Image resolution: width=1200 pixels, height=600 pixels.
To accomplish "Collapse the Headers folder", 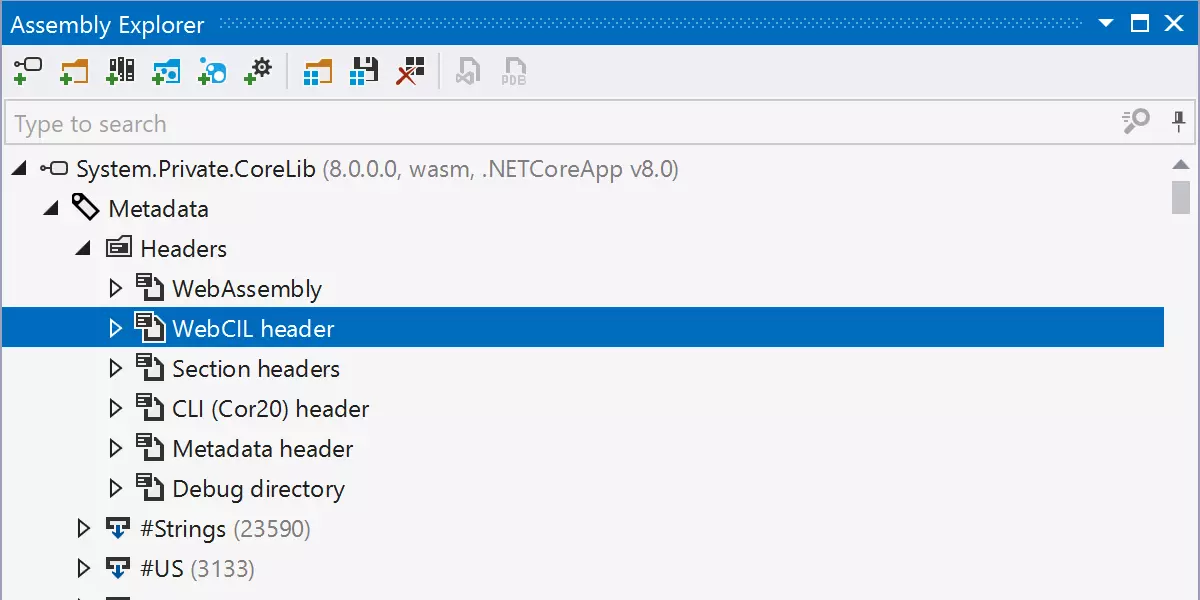I will click(x=83, y=249).
